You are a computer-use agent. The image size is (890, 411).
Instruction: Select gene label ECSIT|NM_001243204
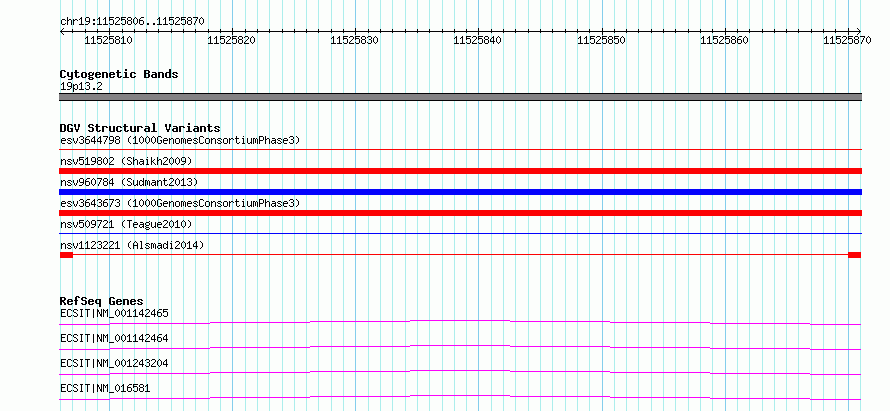[114, 363]
